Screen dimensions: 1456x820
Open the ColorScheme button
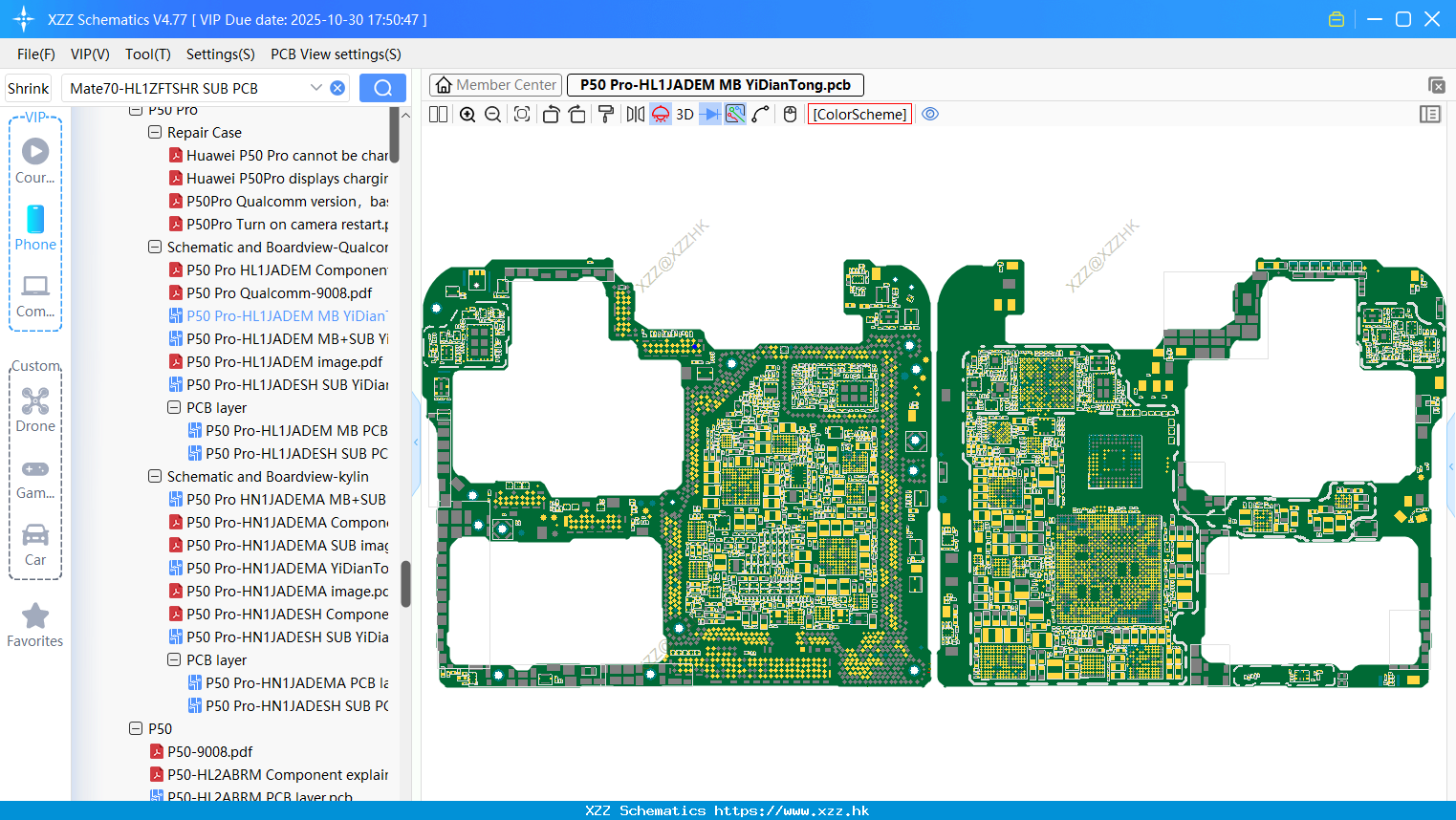click(x=859, y=115)
